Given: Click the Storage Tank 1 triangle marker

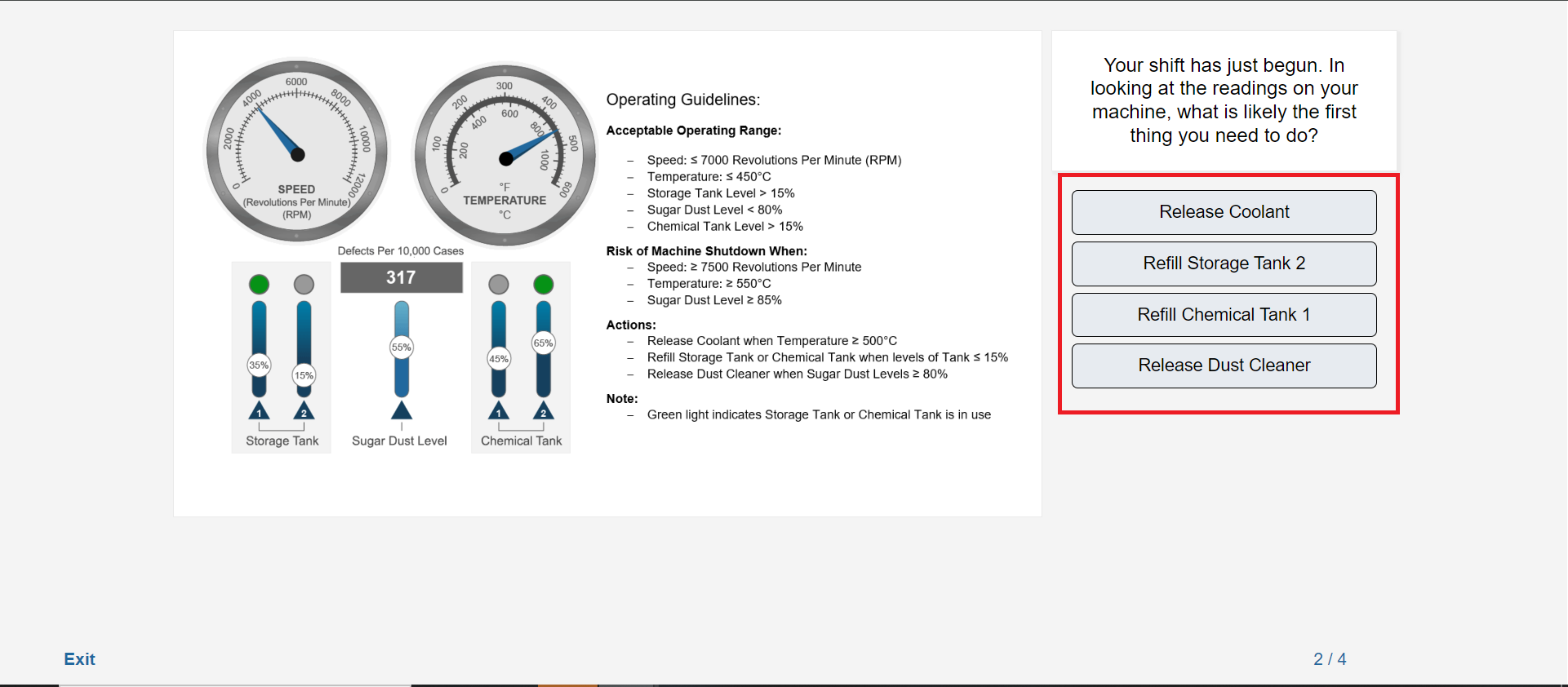Looking at the screenshot, I should (259, 410).
